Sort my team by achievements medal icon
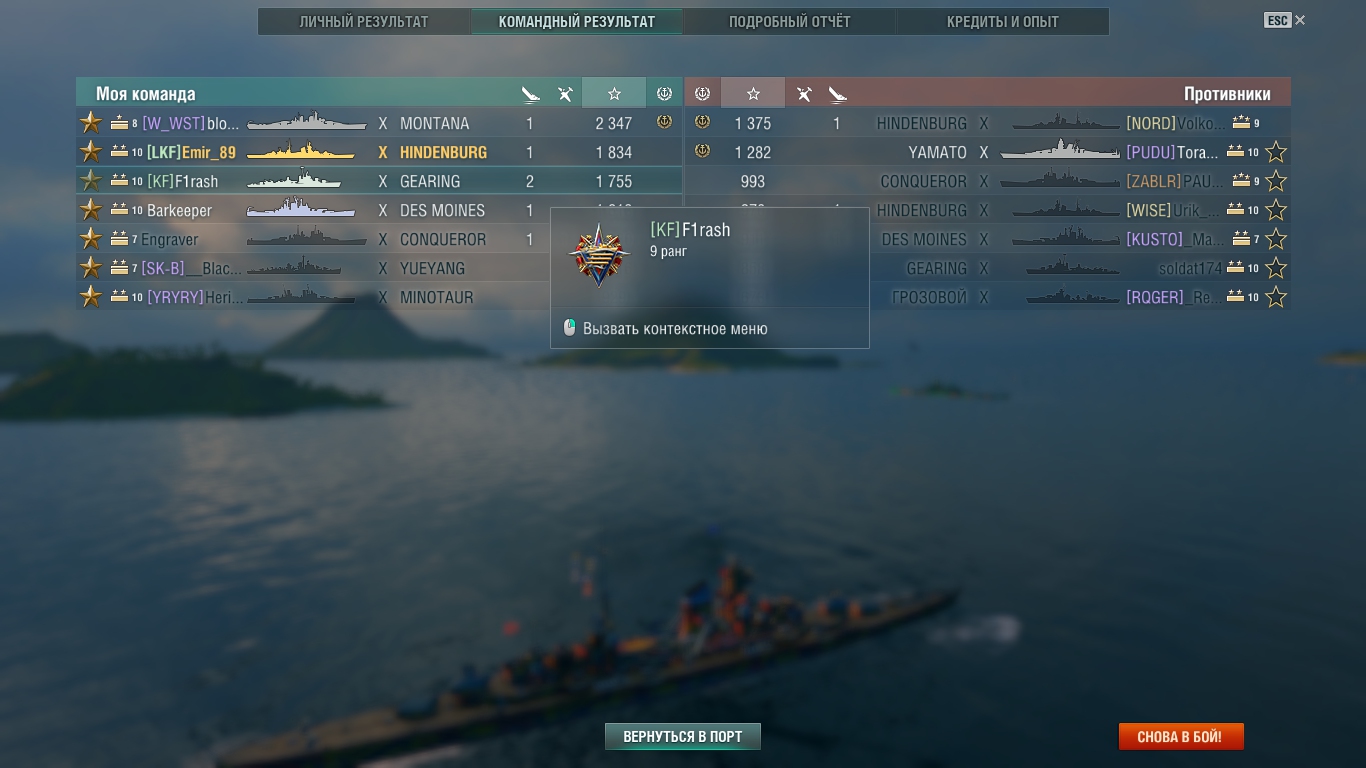Screen dimensions: 1366x768 [664, 93]
